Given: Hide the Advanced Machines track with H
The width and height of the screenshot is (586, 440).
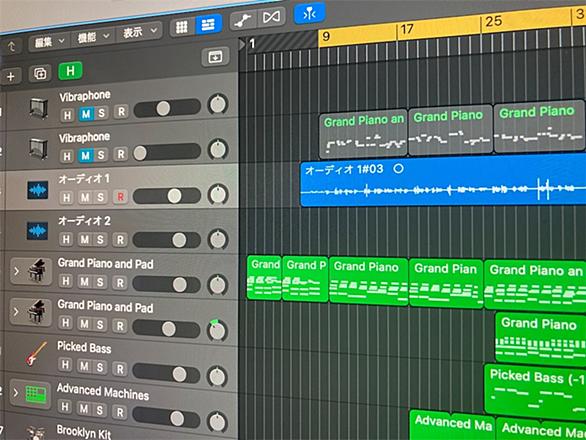Looking at the screenshot, I should tap(65, 406).
